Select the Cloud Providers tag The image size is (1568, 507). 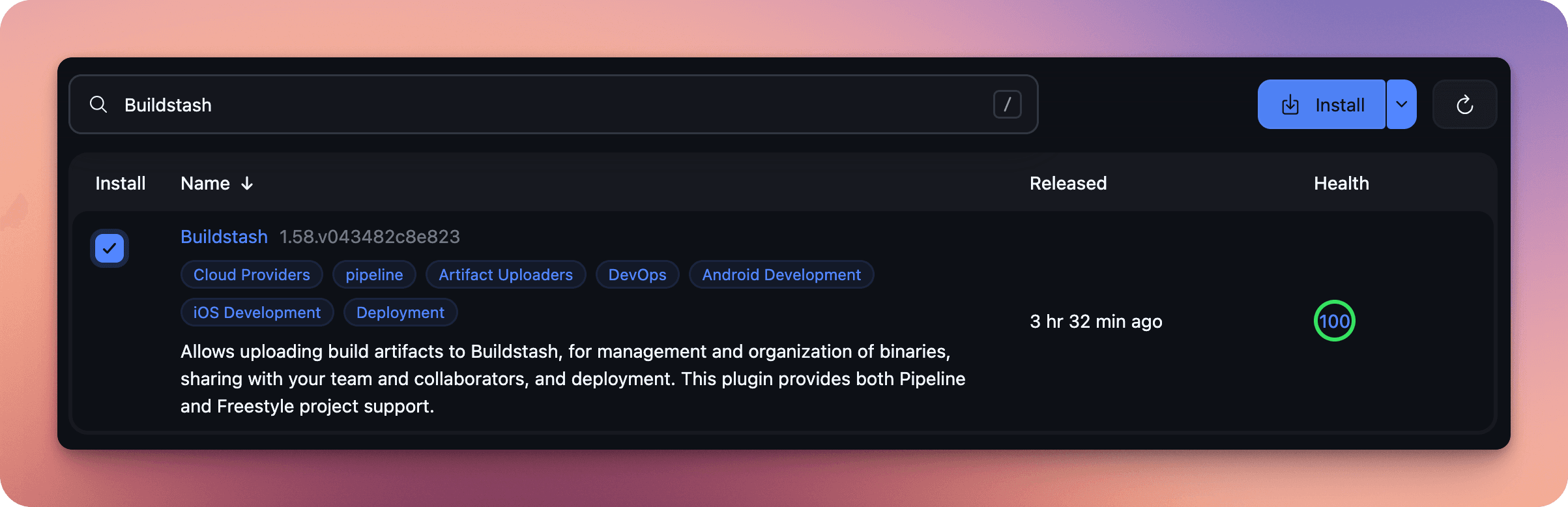252,274
